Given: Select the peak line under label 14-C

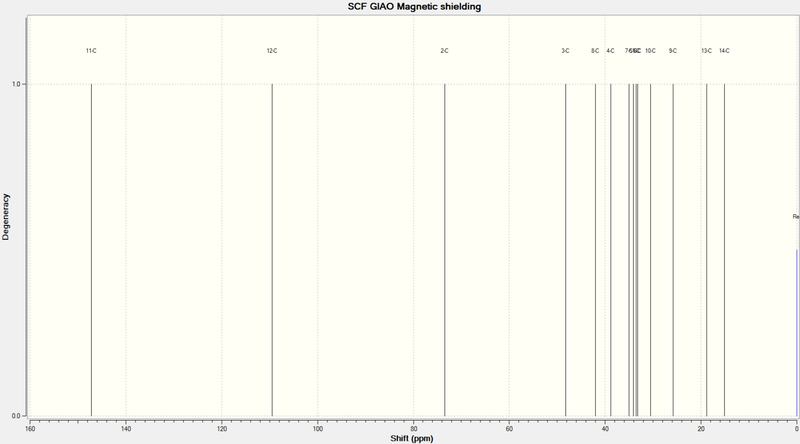Looking at the screenshot, I should (x=724, y=250).
